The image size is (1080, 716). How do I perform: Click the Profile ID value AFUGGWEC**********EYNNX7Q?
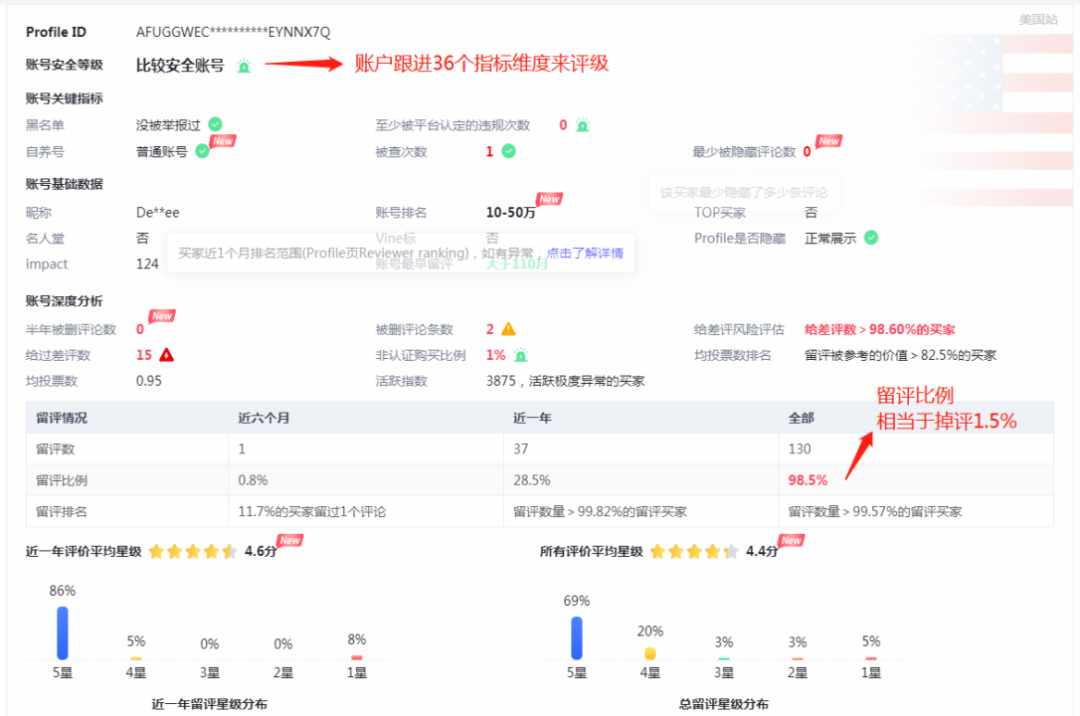point(233,32)
